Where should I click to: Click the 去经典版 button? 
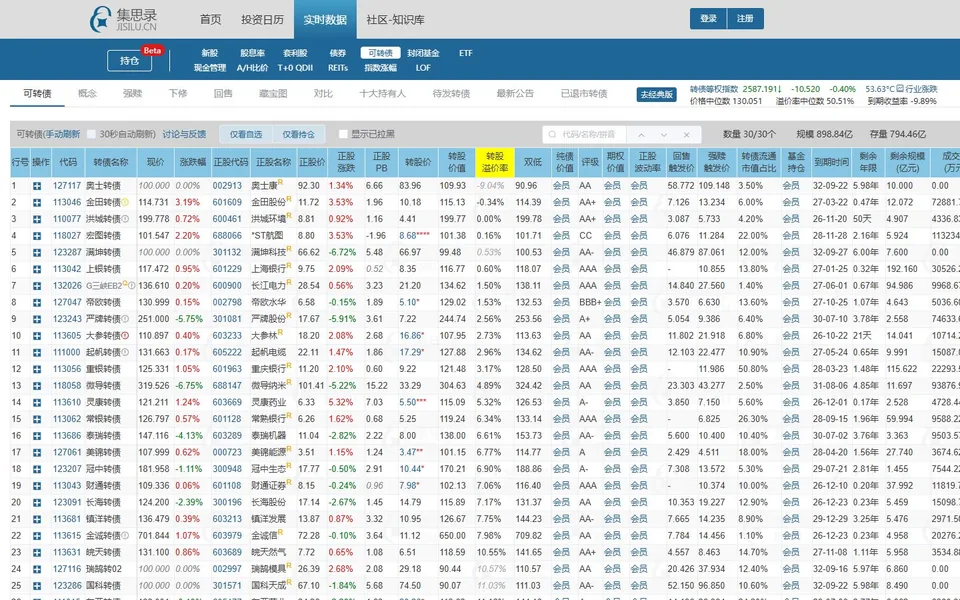pos(656,94)
